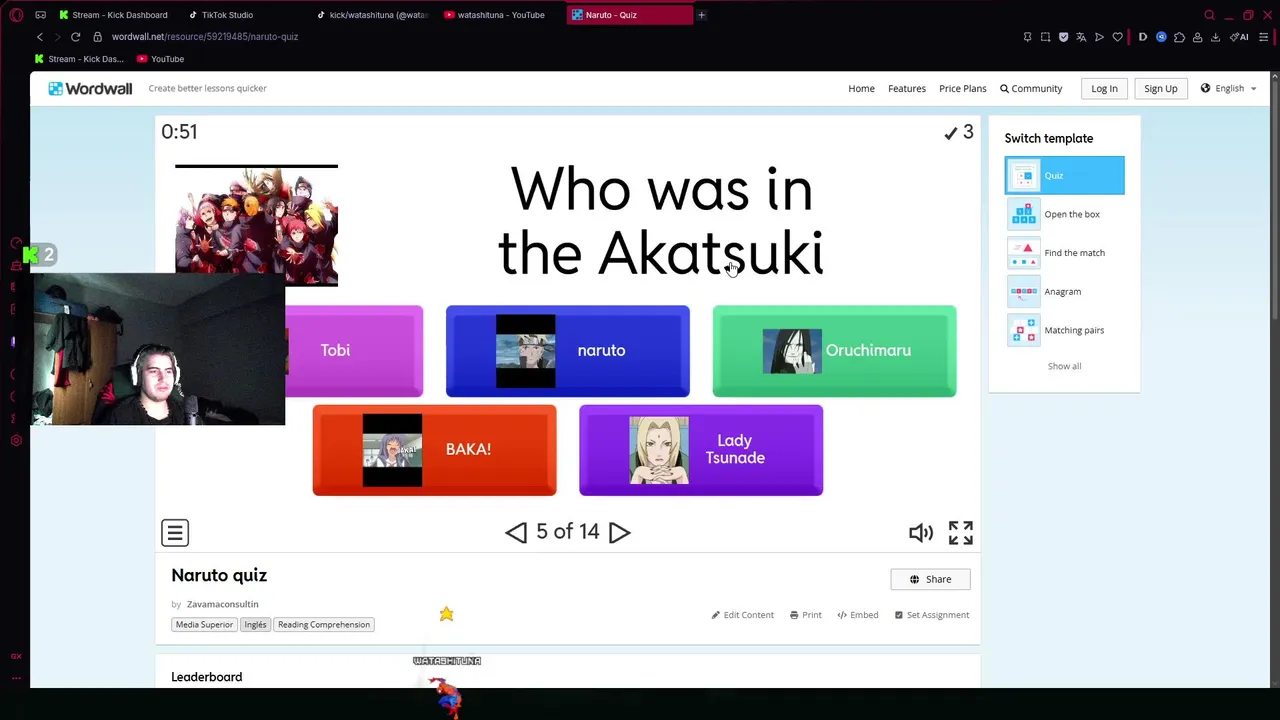1280x720 pixels.
Task: Mute quiz sound with the speaker icon
Action: [920, 532]
